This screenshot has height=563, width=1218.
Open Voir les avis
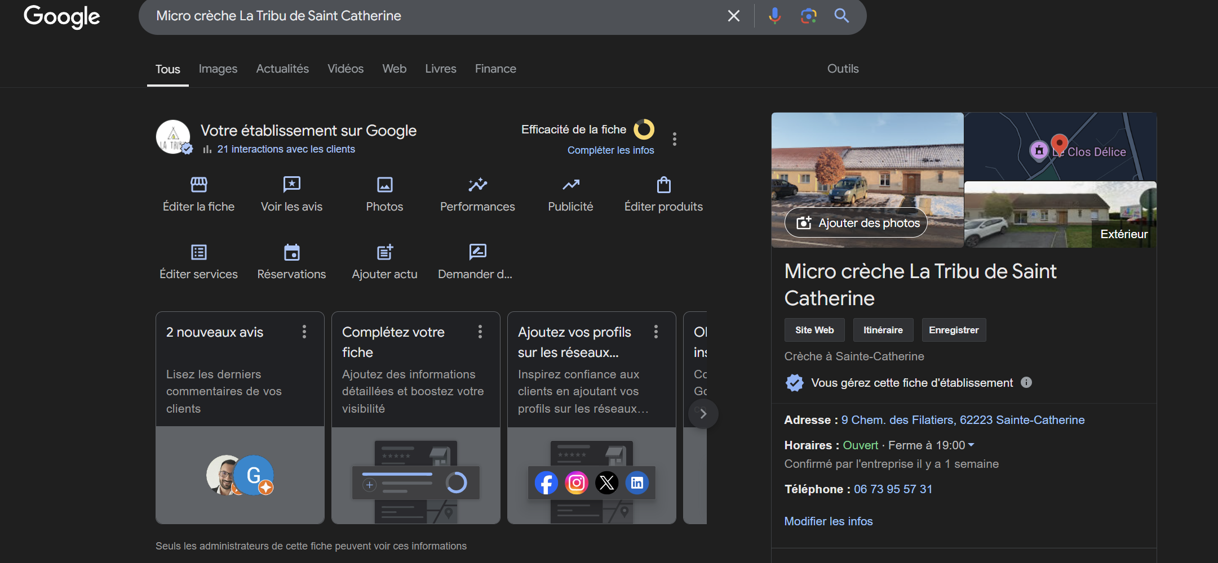291,194
